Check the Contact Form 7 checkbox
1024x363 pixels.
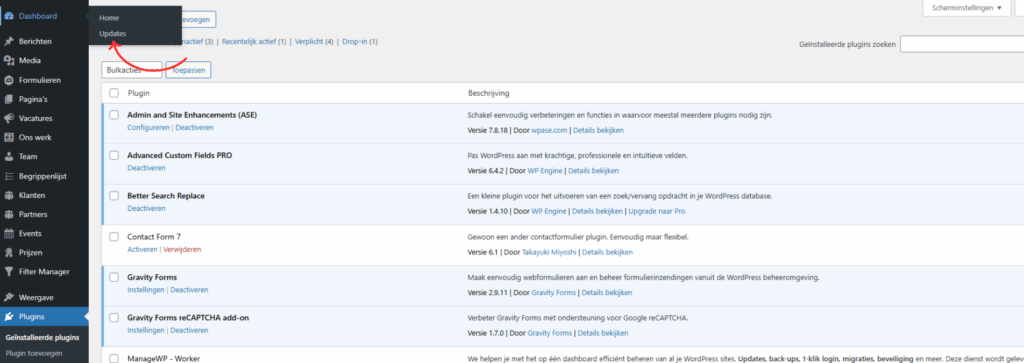(114, 236)
